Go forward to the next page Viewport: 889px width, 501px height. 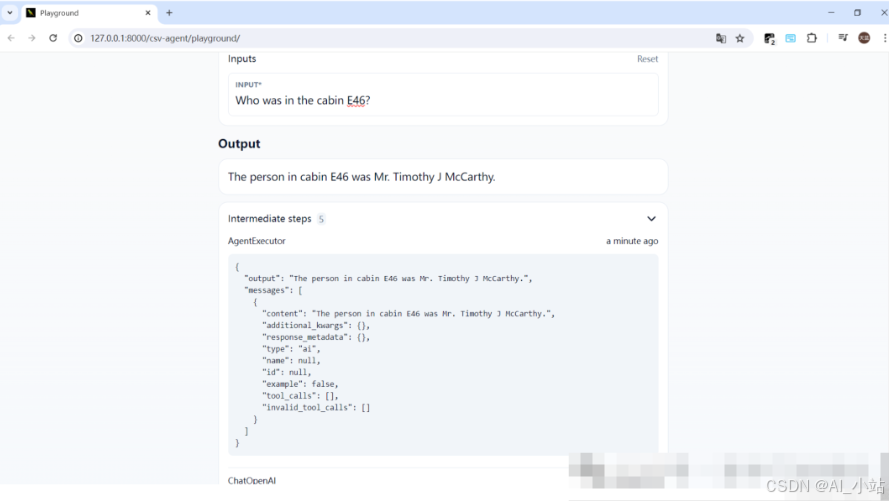[31, 38]
